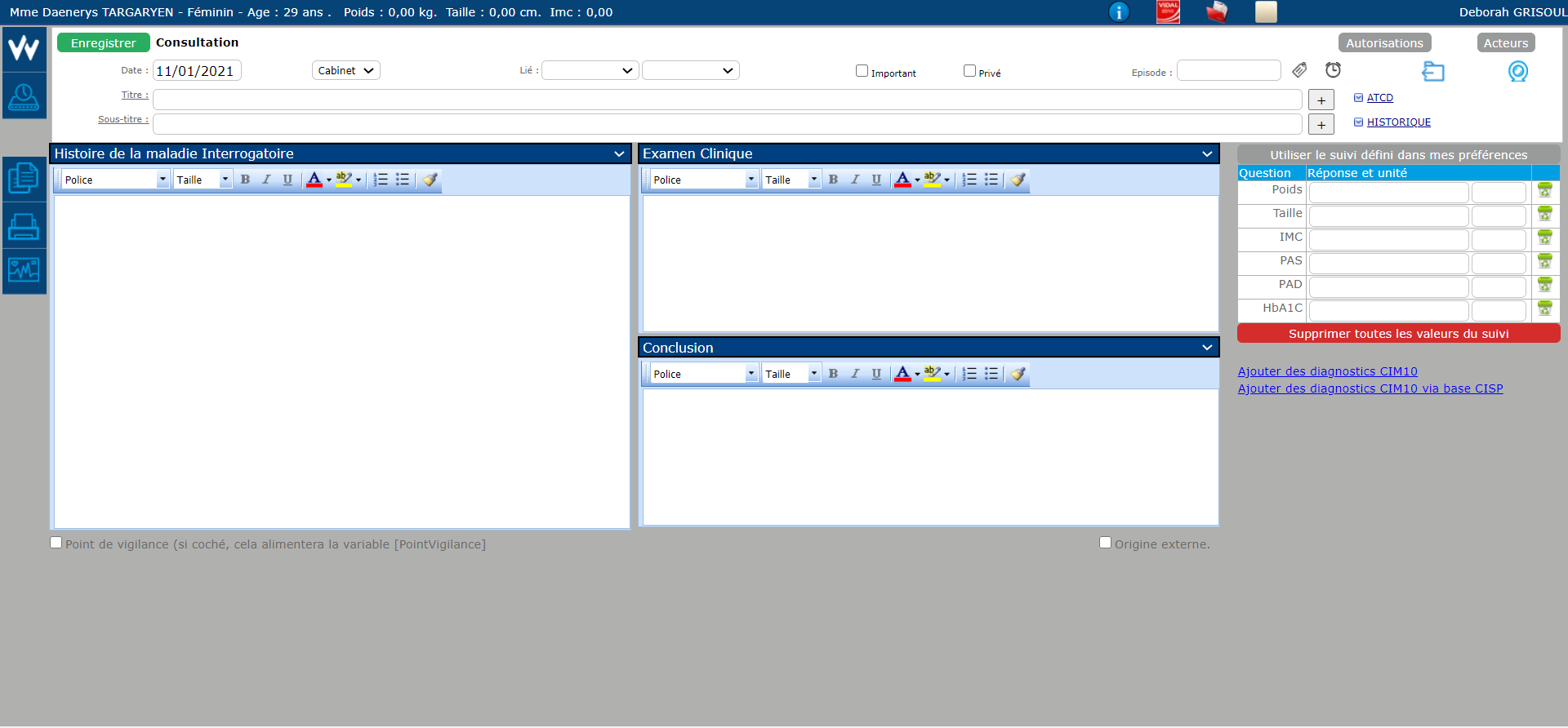The image size is (1568, 728).
Task: Open Ajouter des diagnostics CIM10 link
Action: pos(1327,371)
